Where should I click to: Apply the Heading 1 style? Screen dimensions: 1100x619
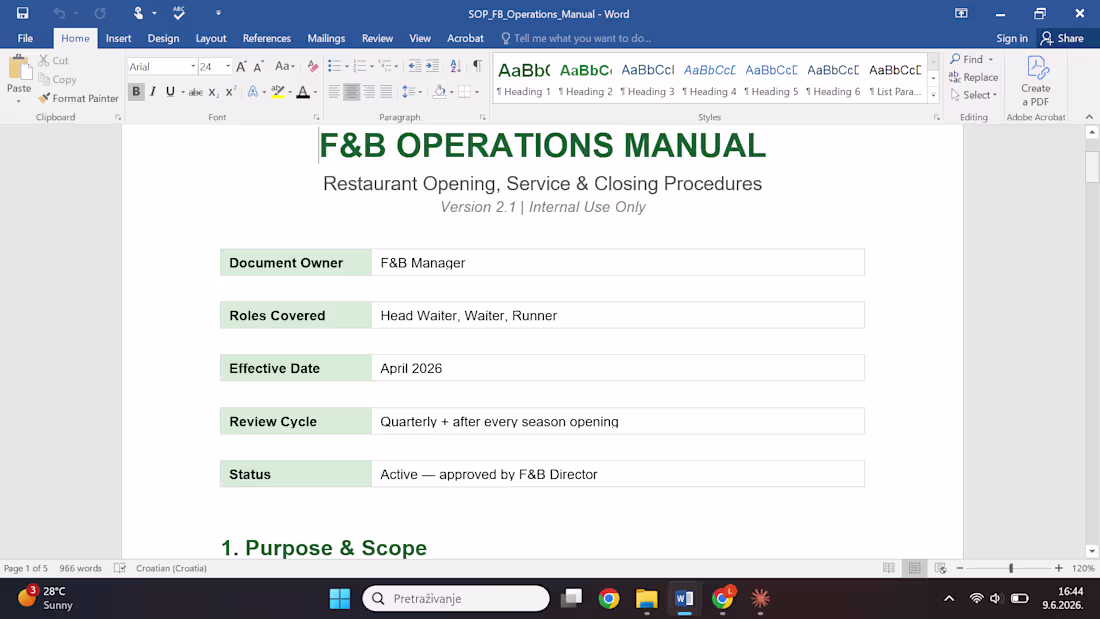pos(523,79)
